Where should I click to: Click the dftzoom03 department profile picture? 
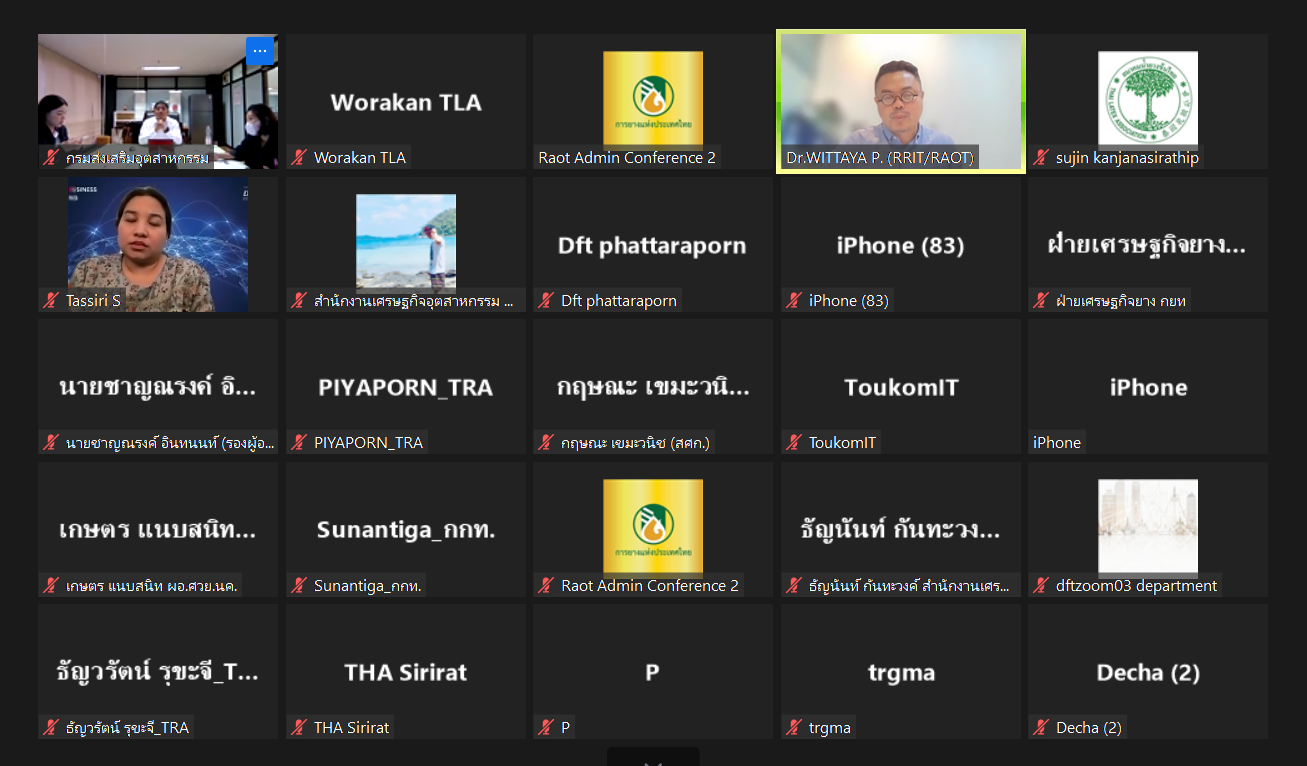(x=1148, y=527)
